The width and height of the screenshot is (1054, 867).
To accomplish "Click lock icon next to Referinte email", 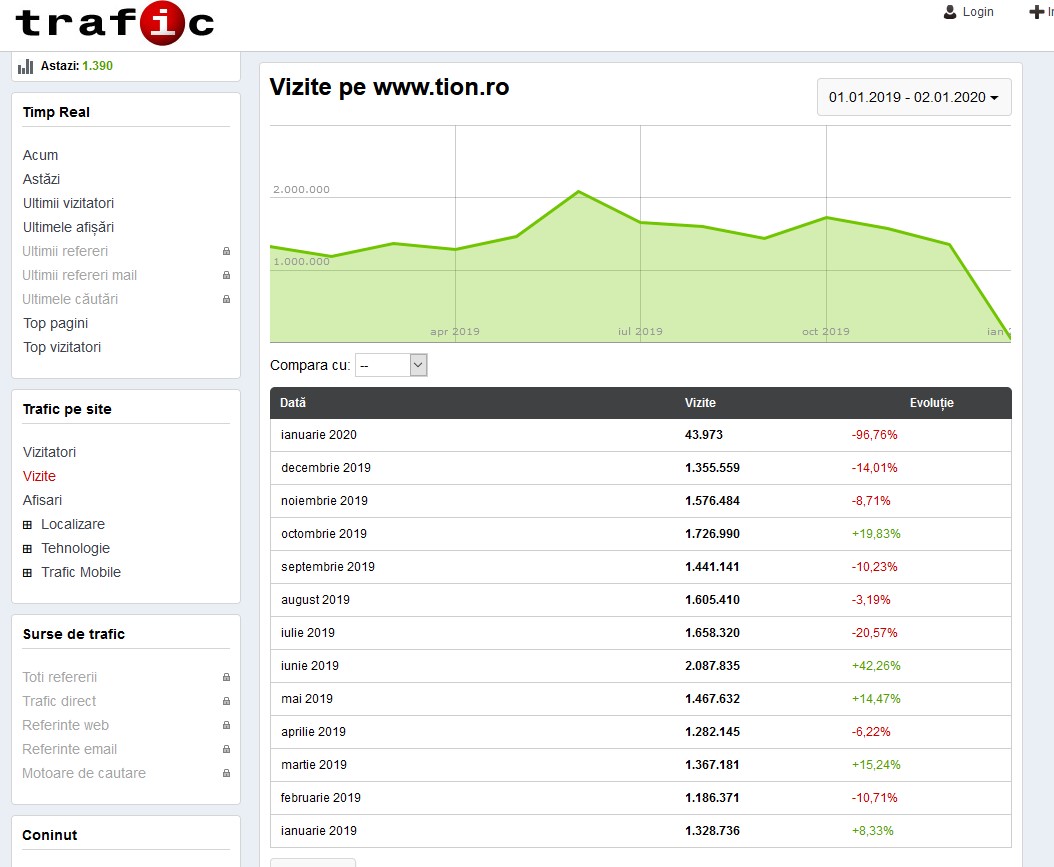I will [226, 749].
